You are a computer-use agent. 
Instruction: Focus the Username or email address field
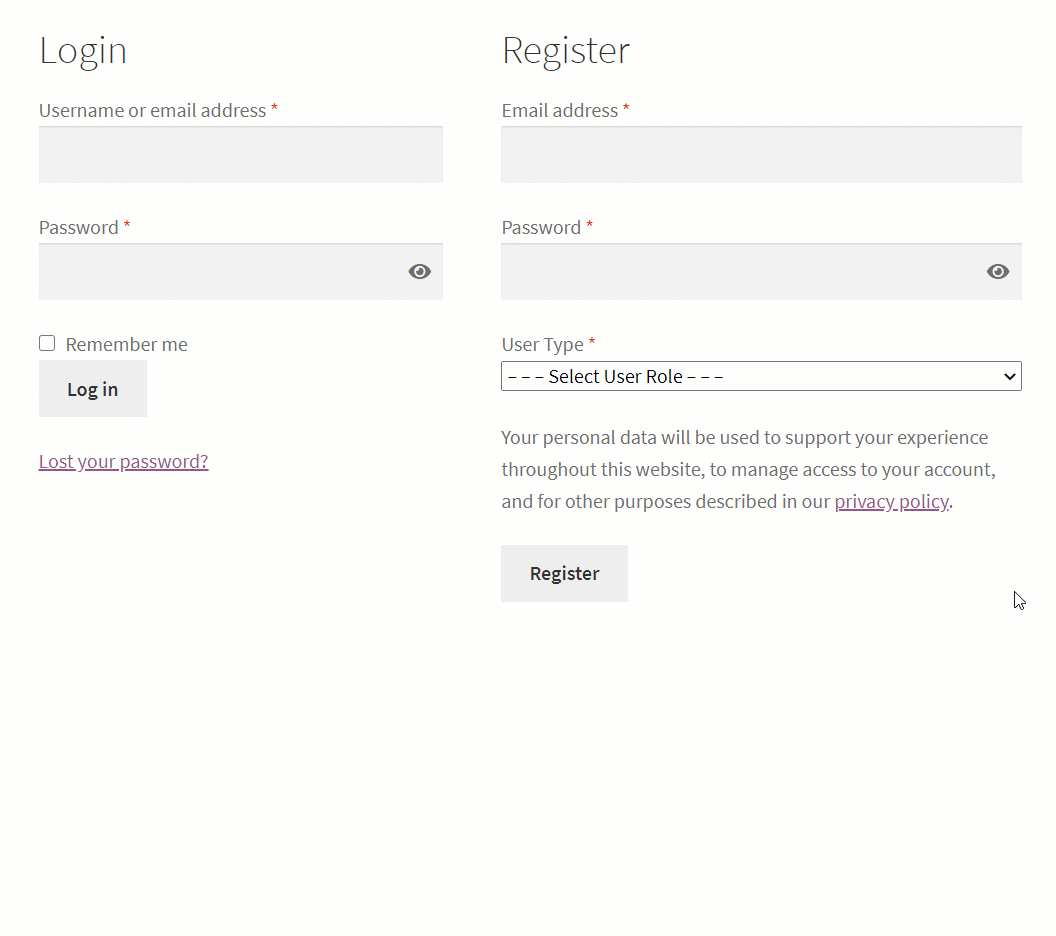pos(240,154)
